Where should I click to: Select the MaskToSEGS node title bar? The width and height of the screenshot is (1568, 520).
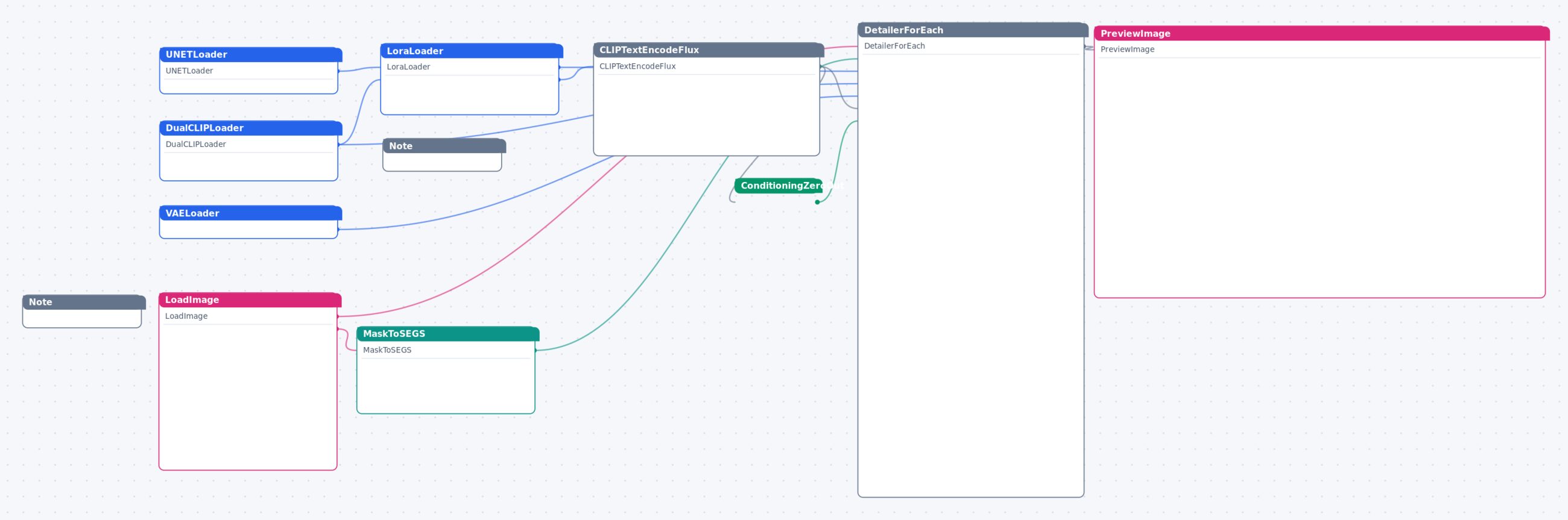click(447, 334)
